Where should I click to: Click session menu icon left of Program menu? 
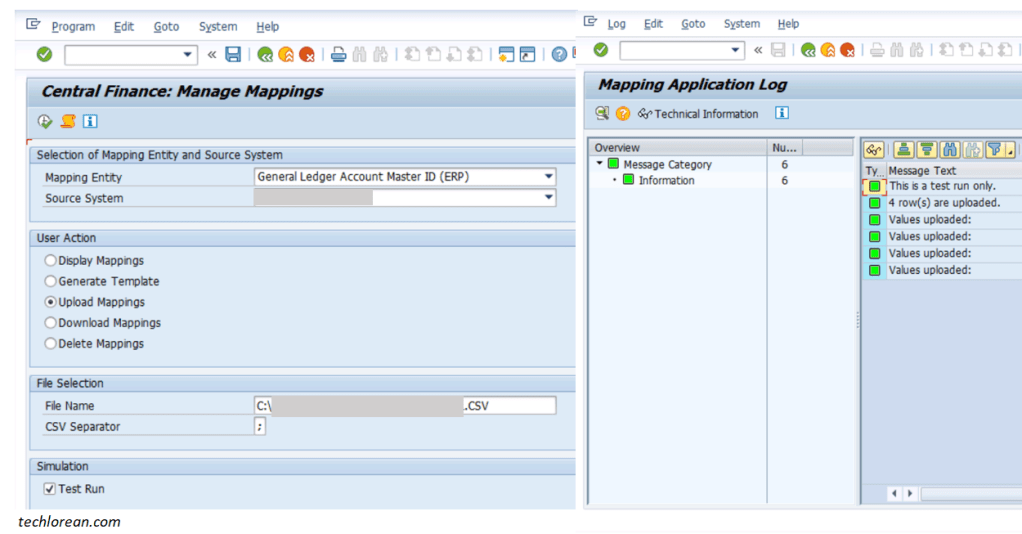tap(33, 25)
